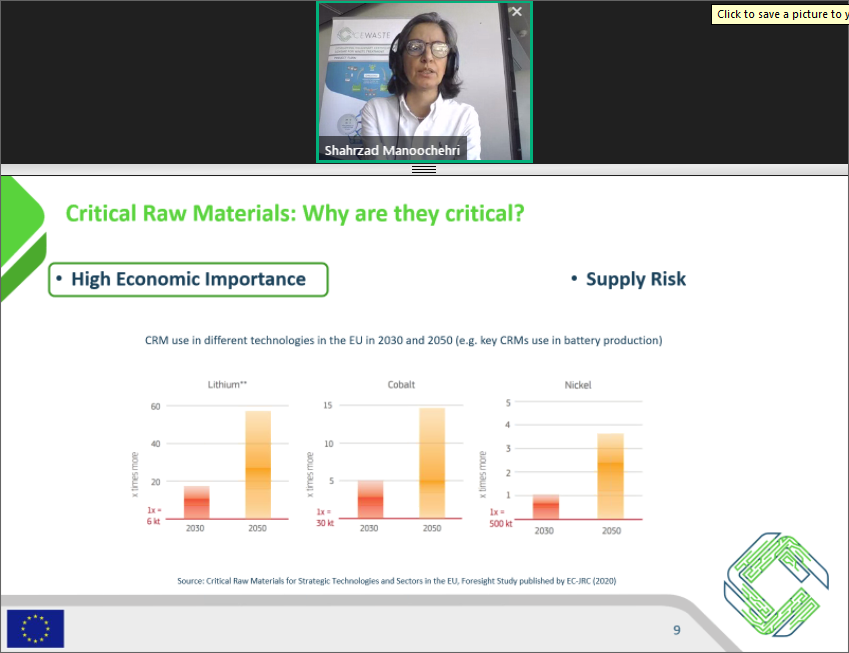Click the slide page number 9
Screen dimensions: 849x653
click(676, 630)
